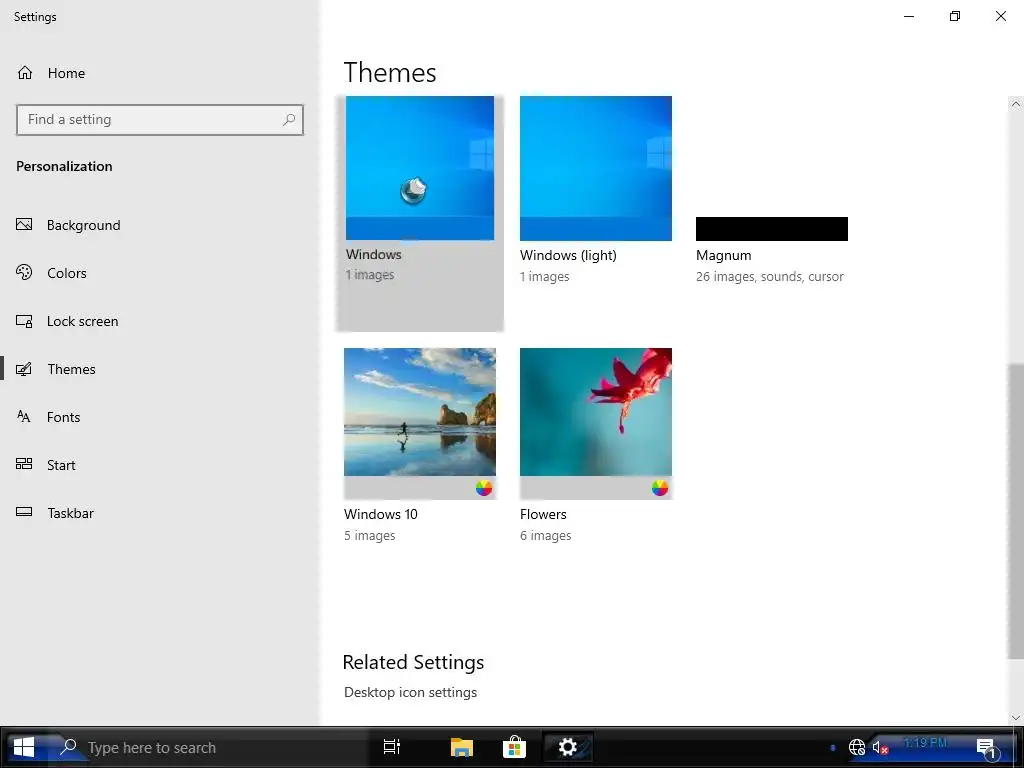Open the Action Center notification icon
Viewport: 1024px width, 768px height.
(x=986, y=748)
